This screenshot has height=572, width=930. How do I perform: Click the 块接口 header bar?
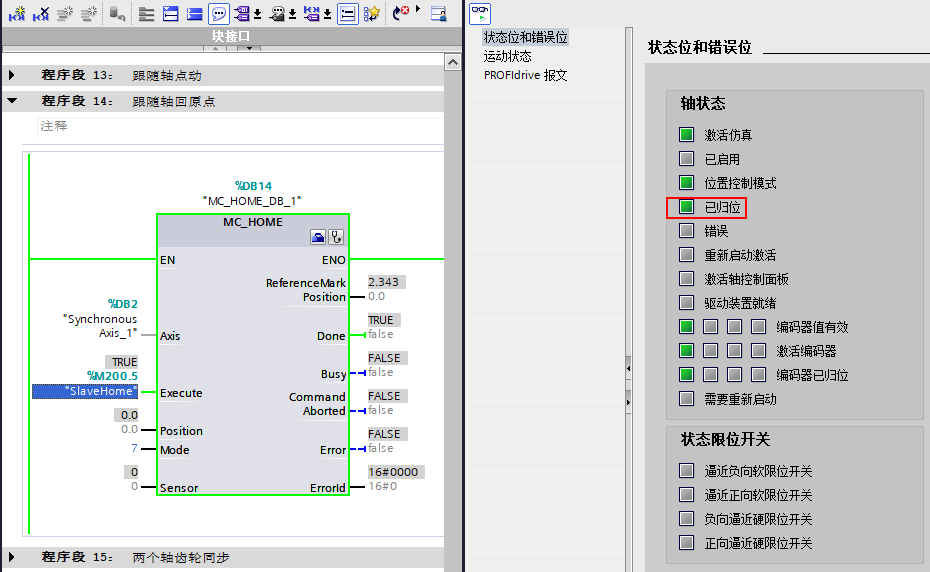231,36
